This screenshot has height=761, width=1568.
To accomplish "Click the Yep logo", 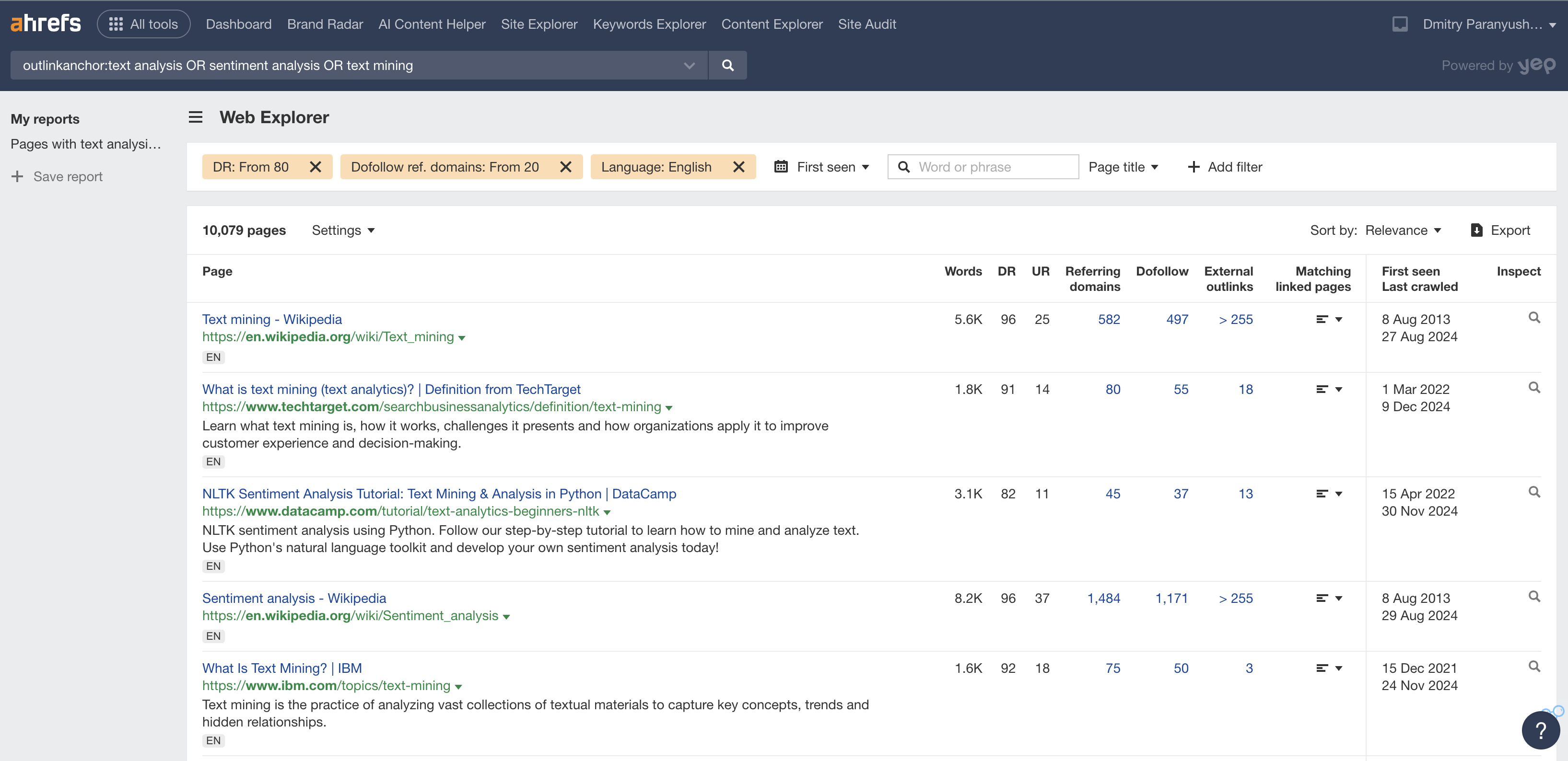I will 1536,65.
